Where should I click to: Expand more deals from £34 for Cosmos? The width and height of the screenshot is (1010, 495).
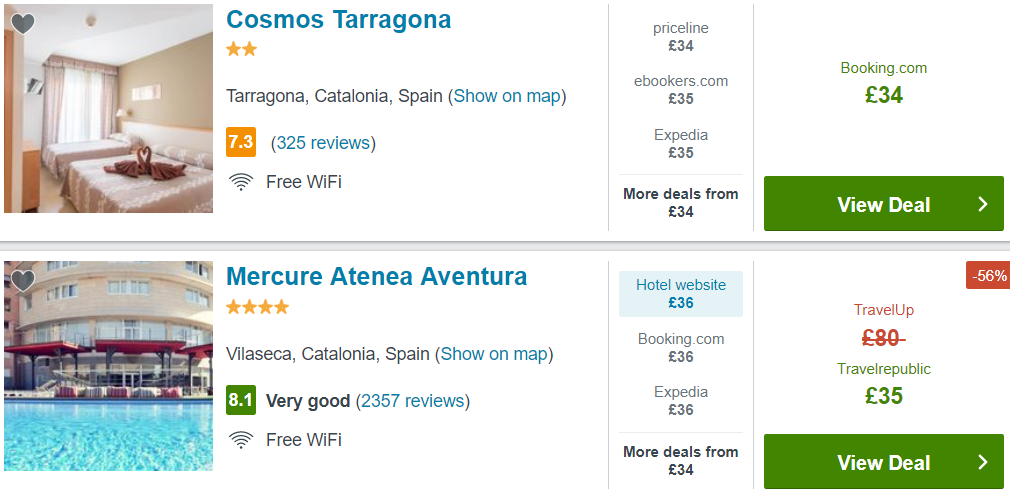[x=681, y=202]
